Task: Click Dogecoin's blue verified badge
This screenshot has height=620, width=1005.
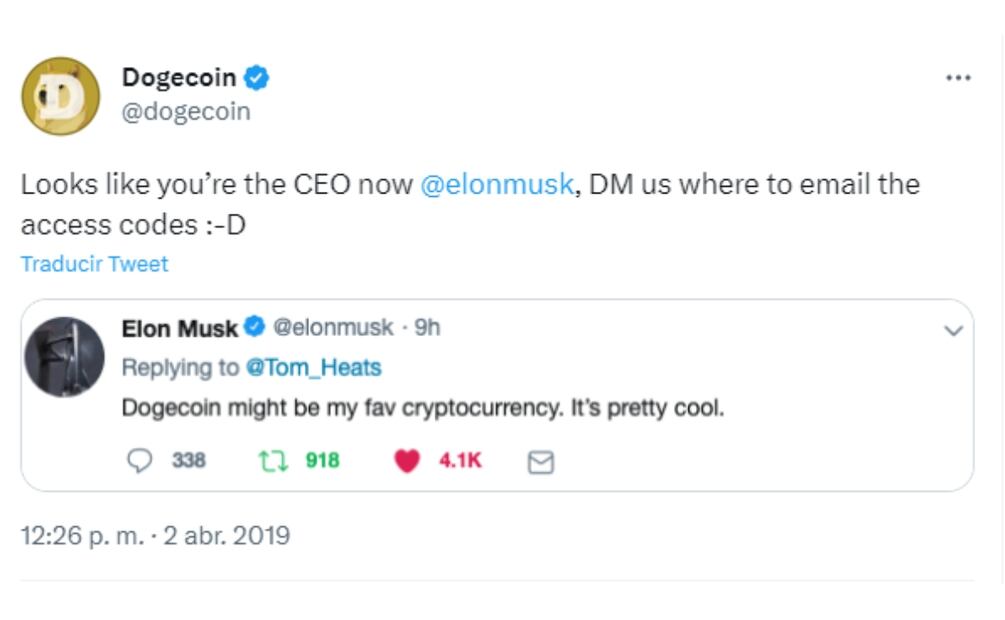Action: (257, 77)
